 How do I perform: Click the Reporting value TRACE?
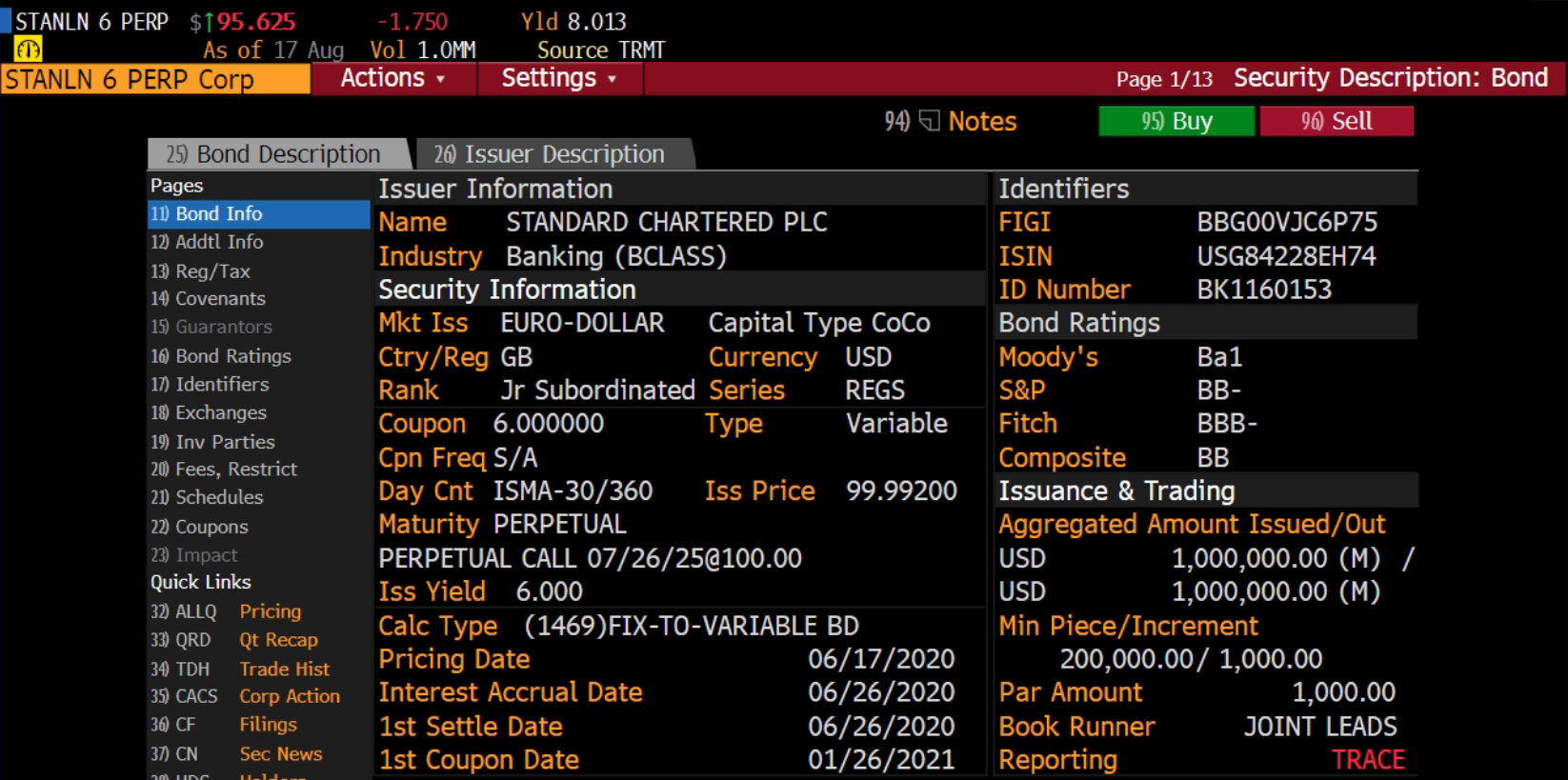[1368, 760]
